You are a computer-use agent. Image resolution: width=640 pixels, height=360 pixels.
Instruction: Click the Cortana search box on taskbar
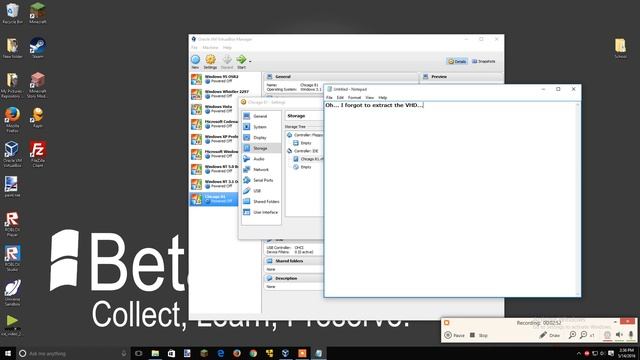click(73, 353)
